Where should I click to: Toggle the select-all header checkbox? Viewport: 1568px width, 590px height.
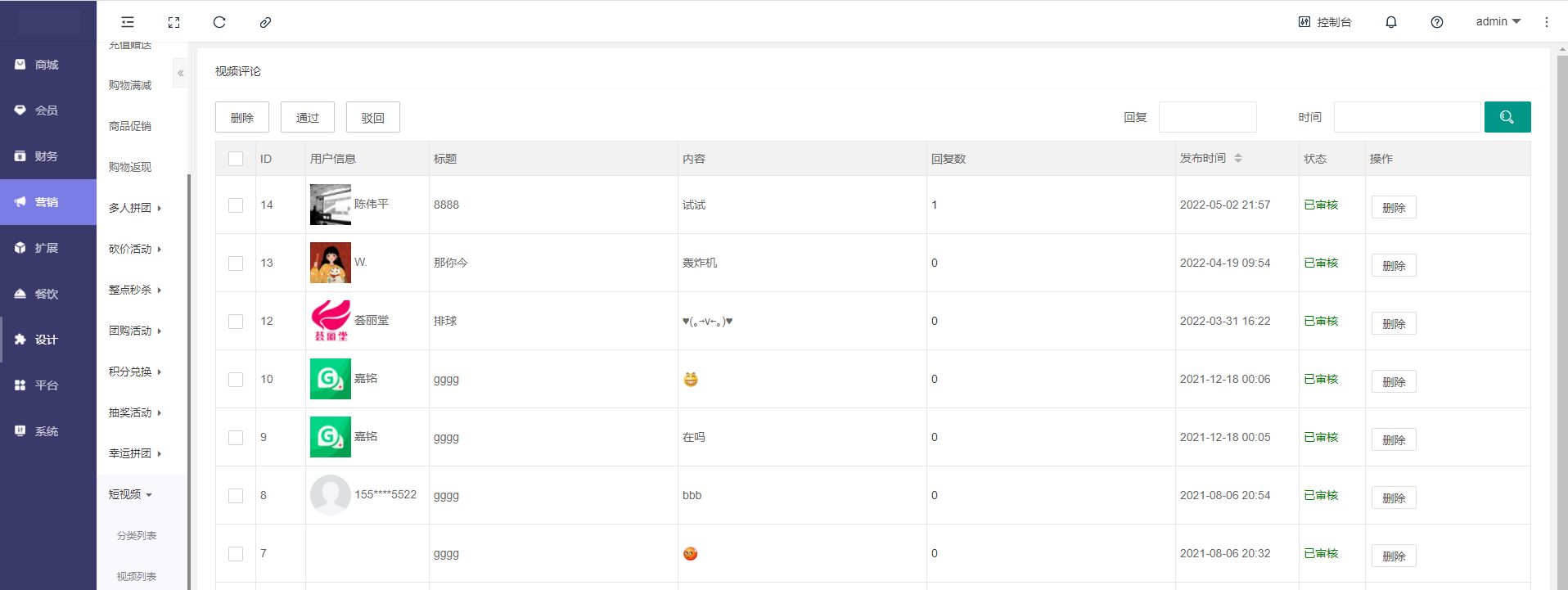tap(236, 159)
